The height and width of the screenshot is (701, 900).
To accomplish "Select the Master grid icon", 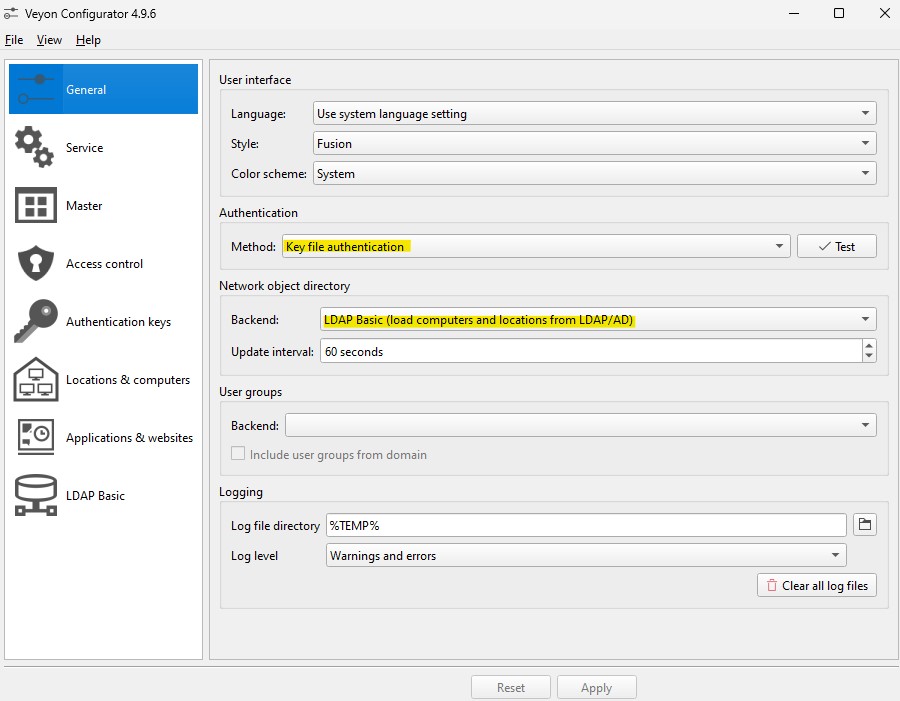I will coord(36,205).
